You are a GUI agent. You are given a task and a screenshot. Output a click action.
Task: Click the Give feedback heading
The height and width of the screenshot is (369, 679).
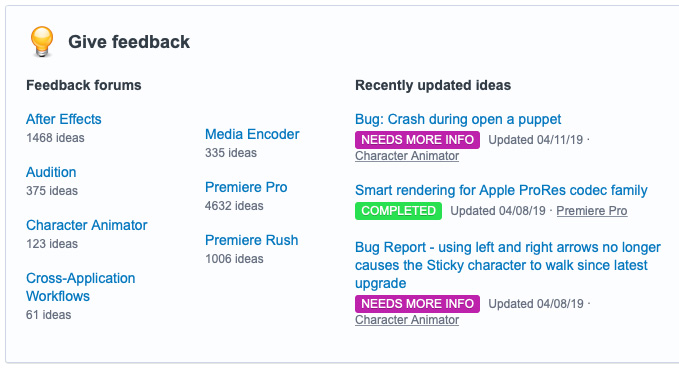pos(129,42)
